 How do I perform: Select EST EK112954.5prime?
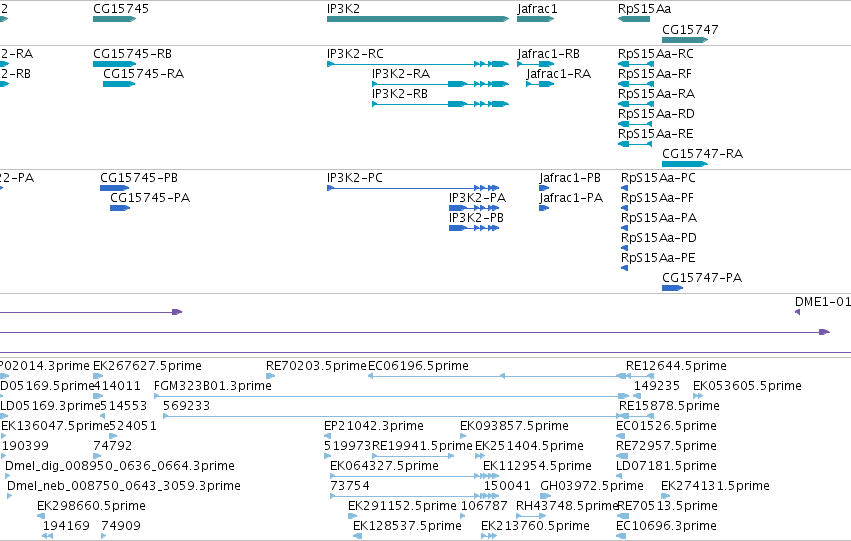pyautogui.click(x=537, y=466)
